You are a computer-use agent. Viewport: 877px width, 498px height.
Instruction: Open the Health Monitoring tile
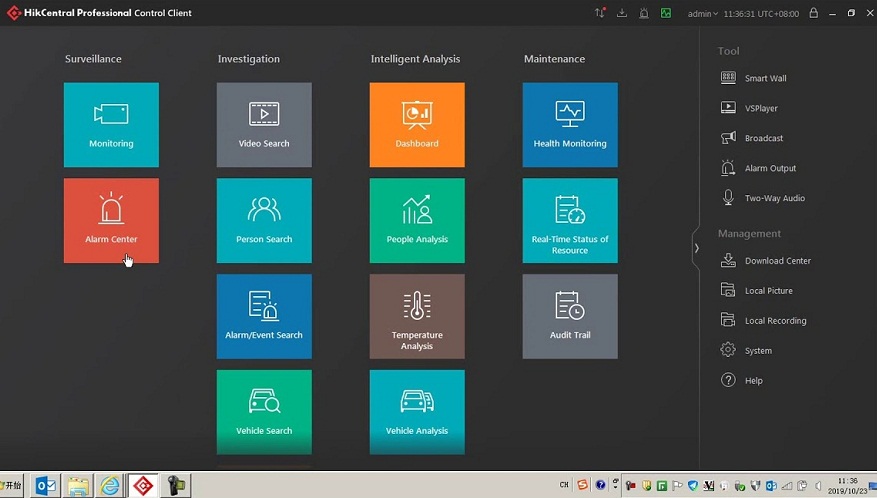(570, 125)
